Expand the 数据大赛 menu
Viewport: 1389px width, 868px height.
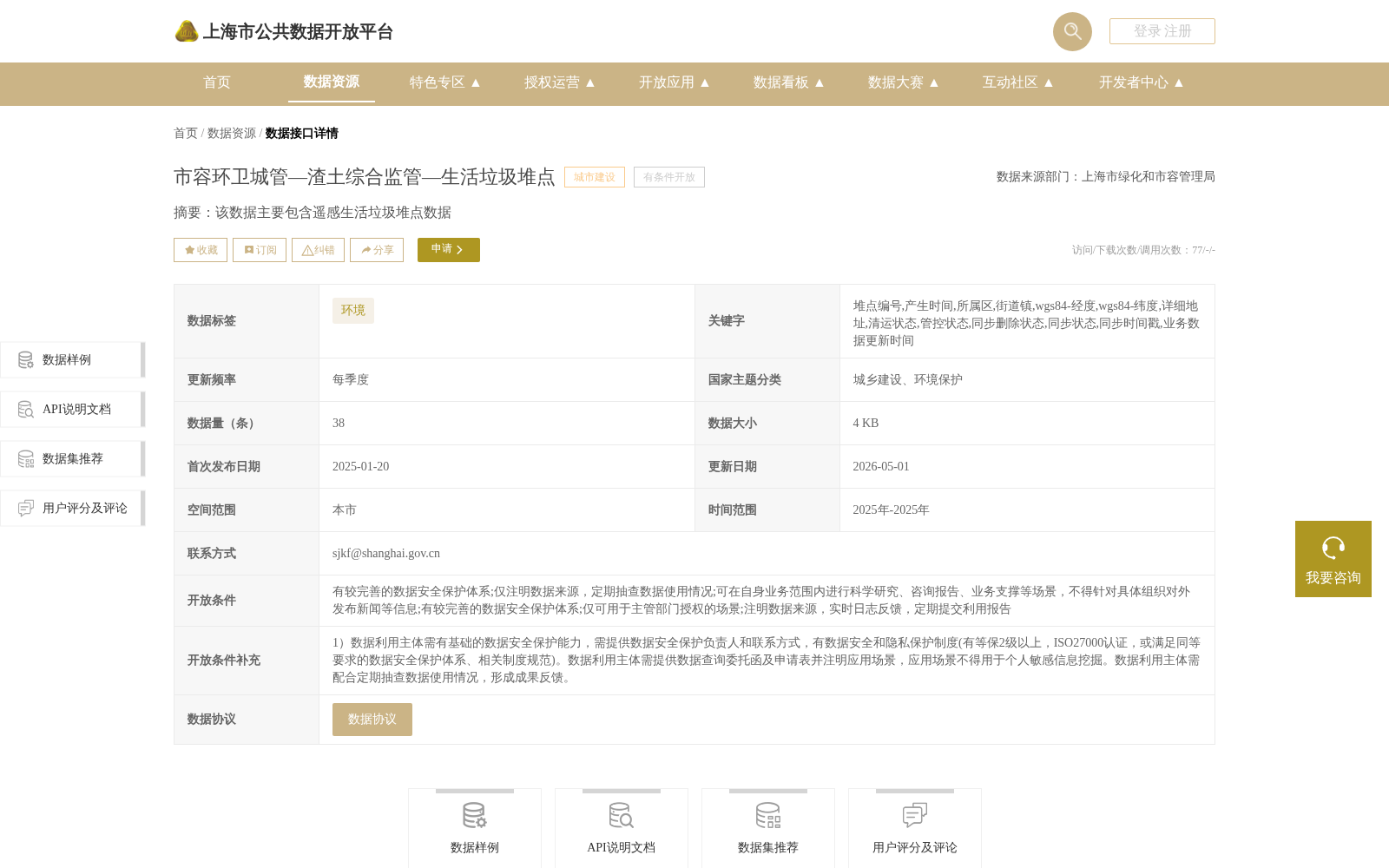[904, 82]
